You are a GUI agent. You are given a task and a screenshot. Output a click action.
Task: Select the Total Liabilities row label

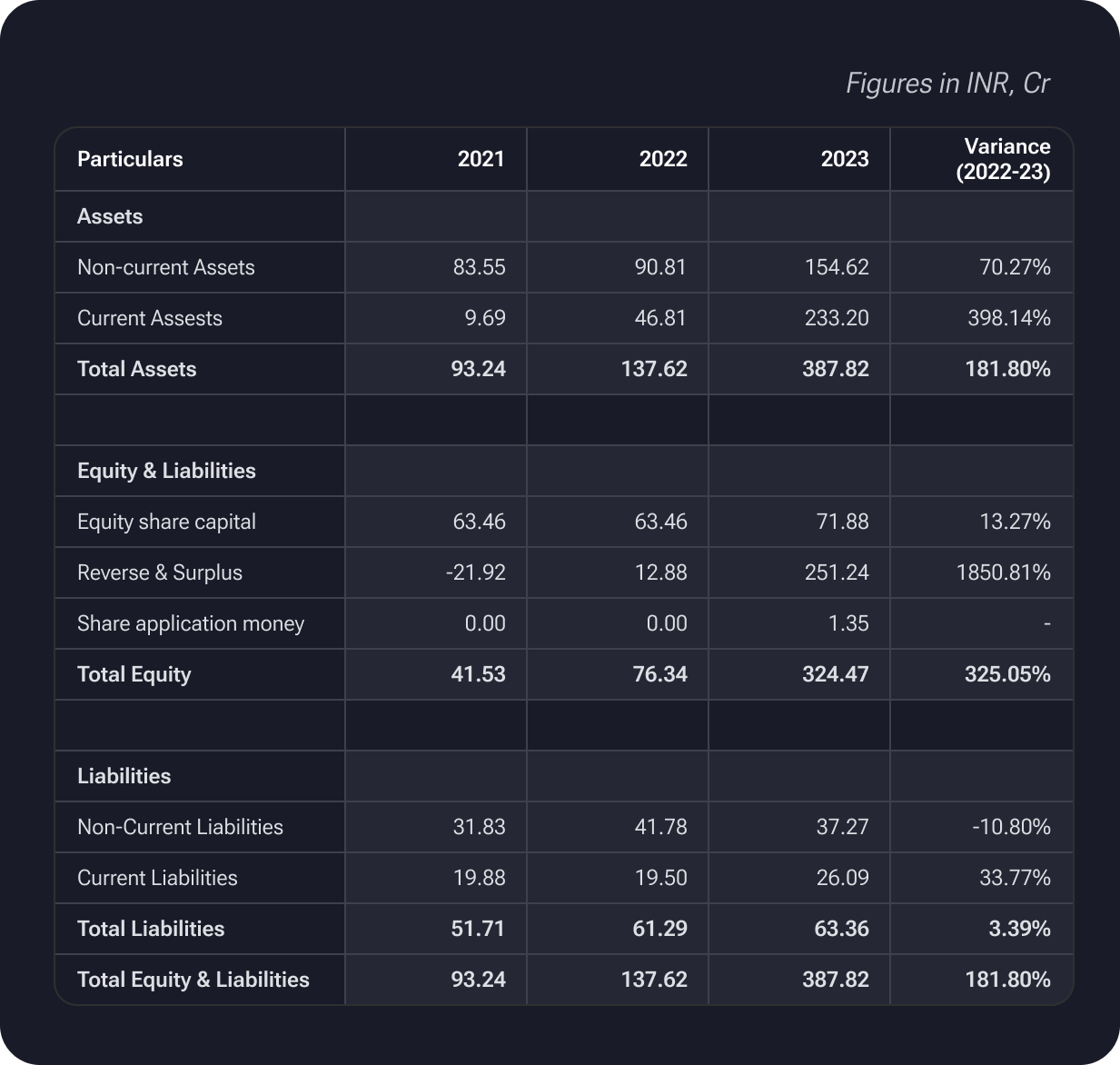[x=151, y=929]
